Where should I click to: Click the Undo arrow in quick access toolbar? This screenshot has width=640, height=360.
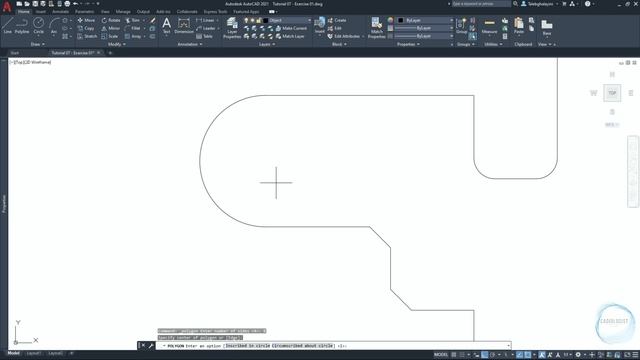[x=76, y=4]
